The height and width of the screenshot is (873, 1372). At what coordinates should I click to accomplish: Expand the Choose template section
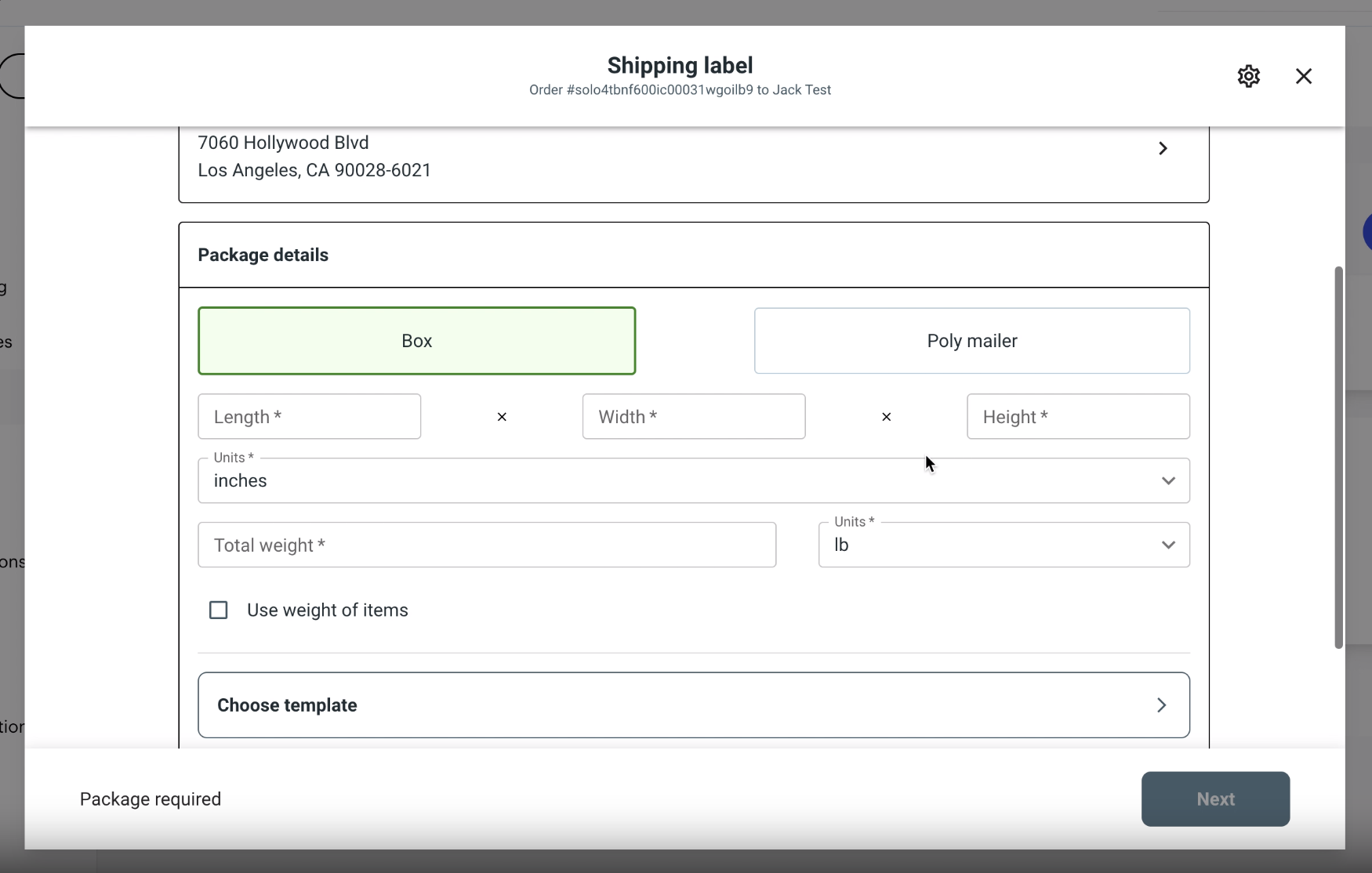(x=693, y=705)
